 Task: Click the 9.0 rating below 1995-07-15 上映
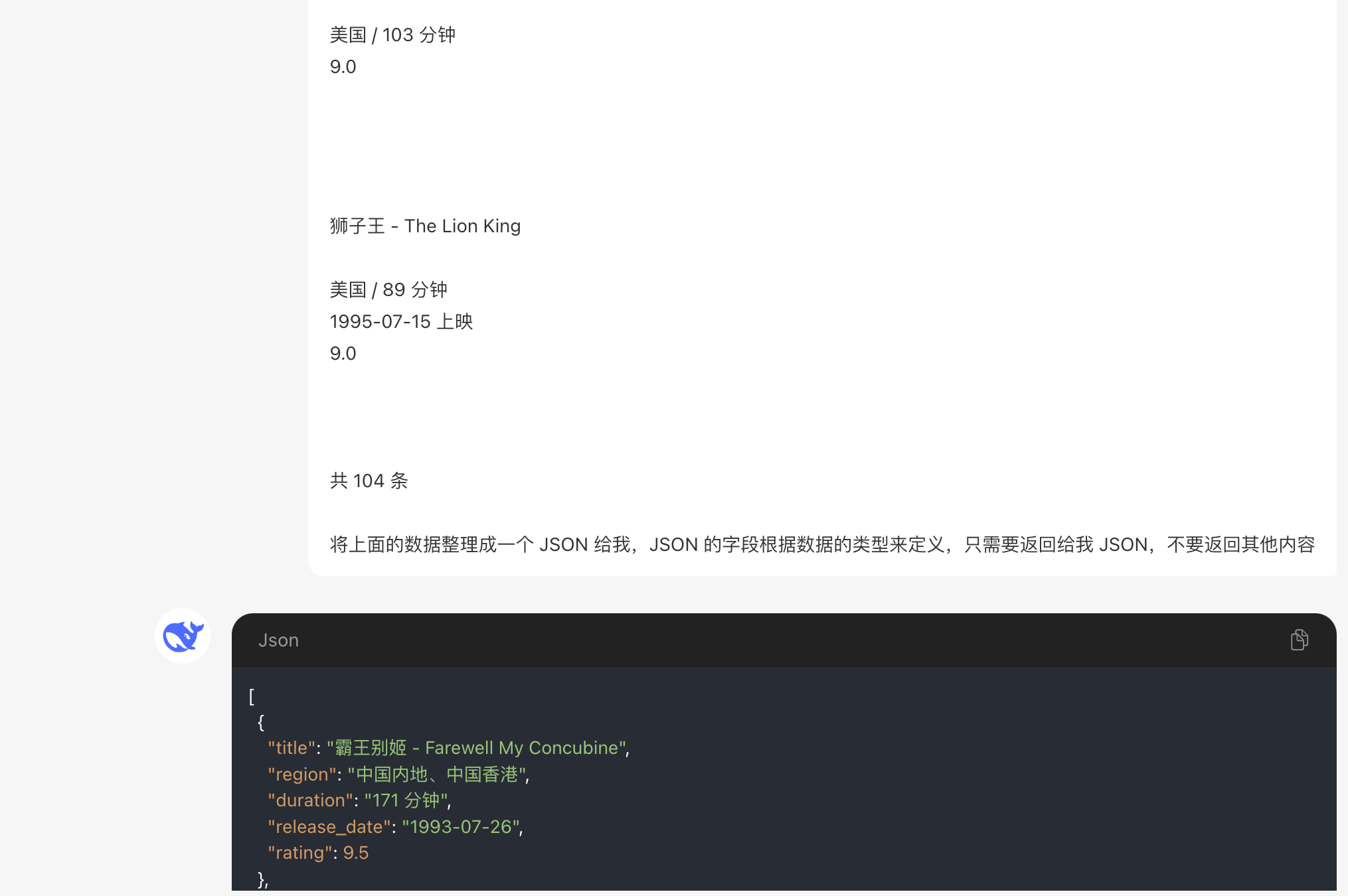coord(343,353)
